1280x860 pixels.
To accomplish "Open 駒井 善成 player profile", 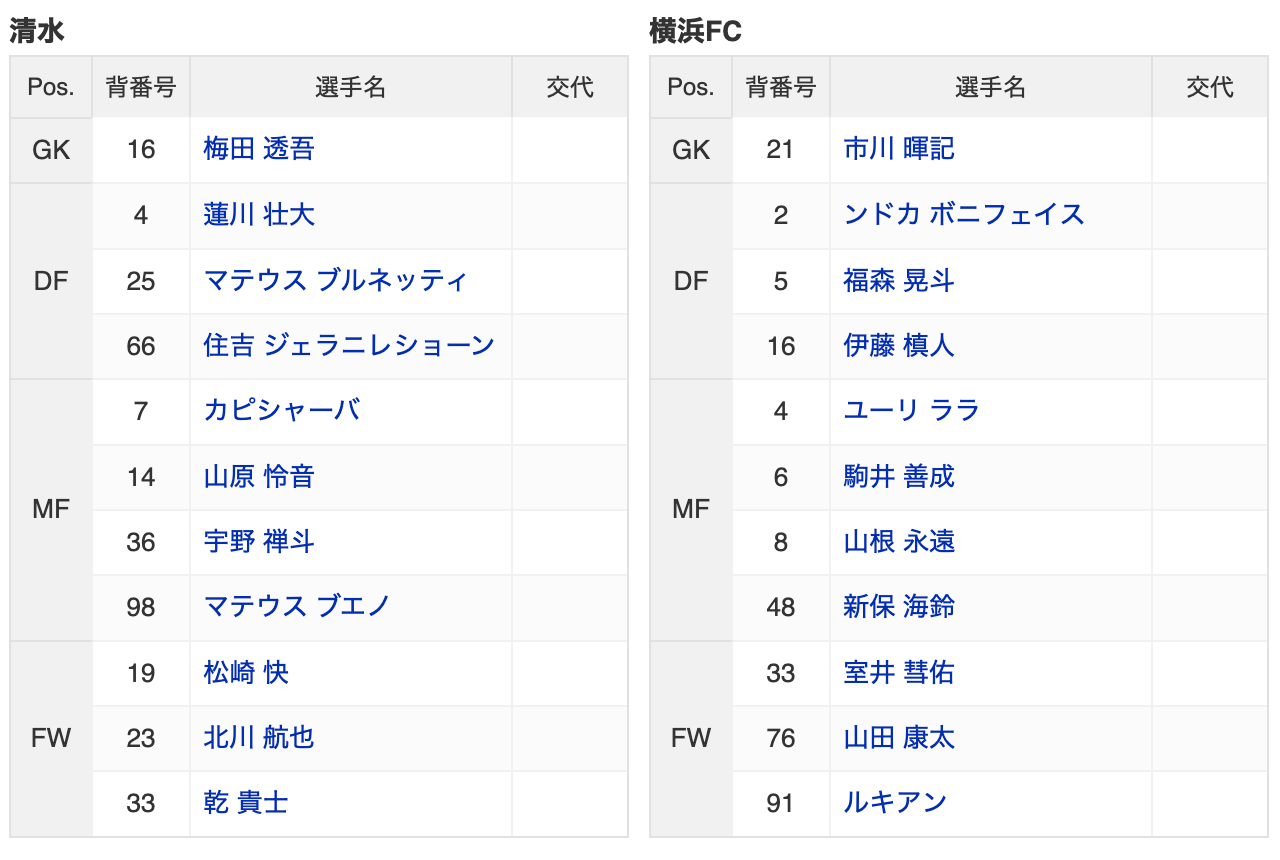I will coord(899,477).
